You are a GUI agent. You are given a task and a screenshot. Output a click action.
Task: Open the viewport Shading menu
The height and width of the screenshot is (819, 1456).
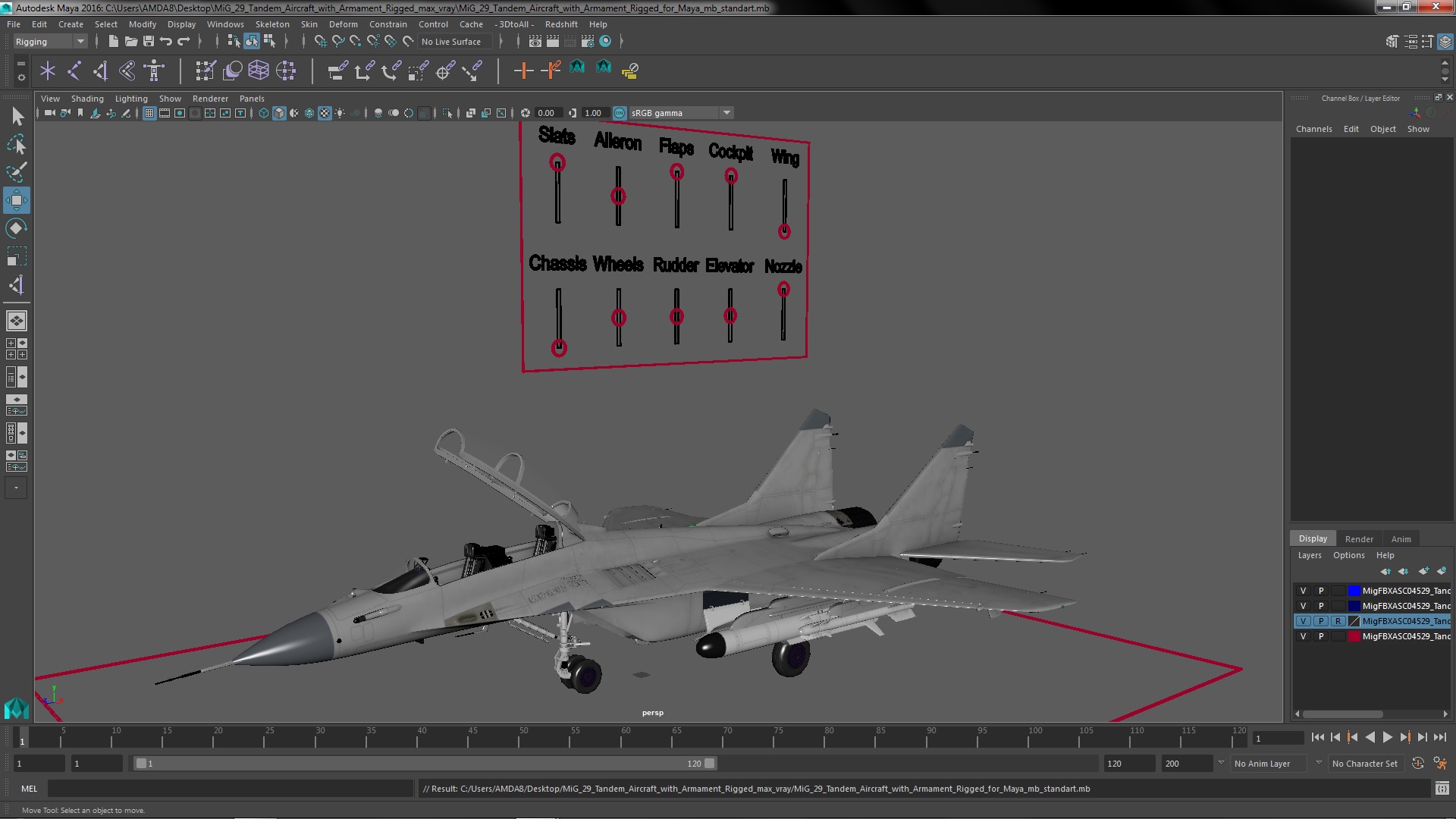point(87,99)
